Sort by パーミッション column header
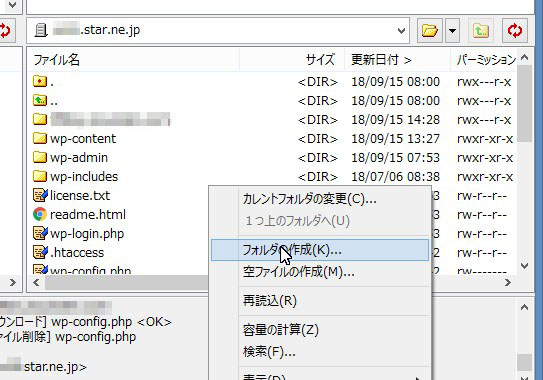The height and width of the screenshot is (380, 543). [484, 60]
